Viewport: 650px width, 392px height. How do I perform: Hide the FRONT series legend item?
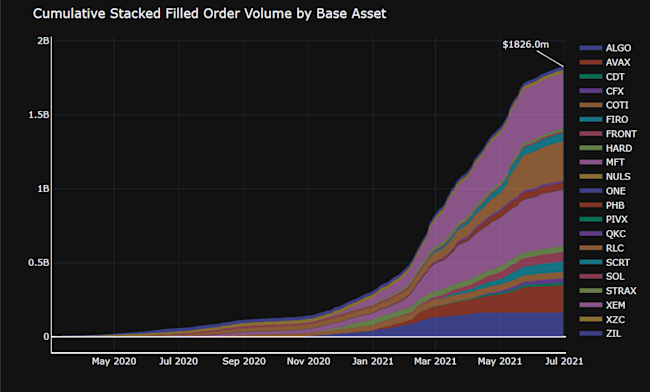608,134
